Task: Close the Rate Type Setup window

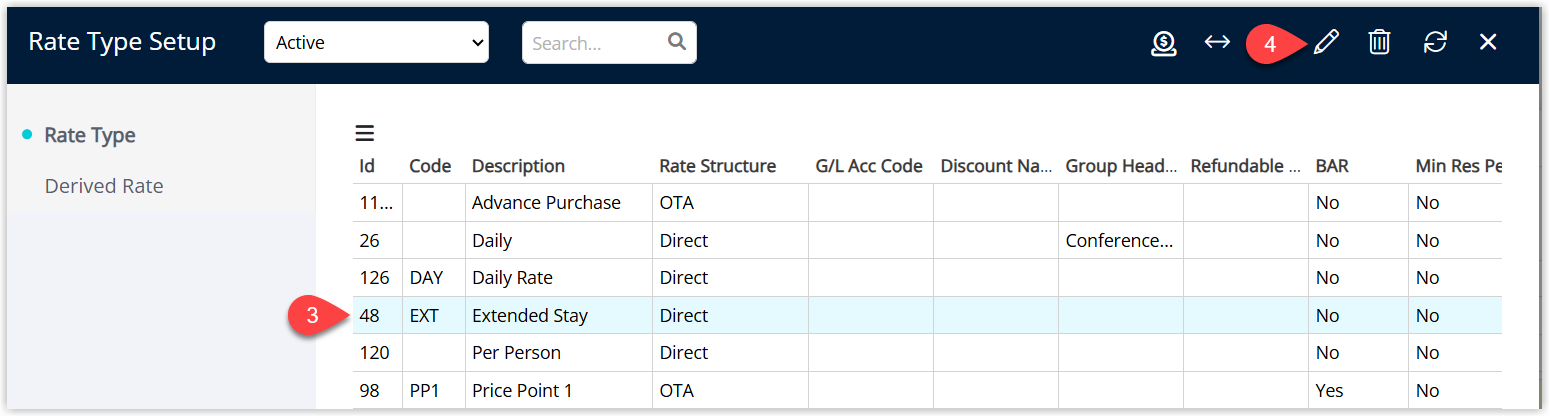Action: click(1488, 42)
